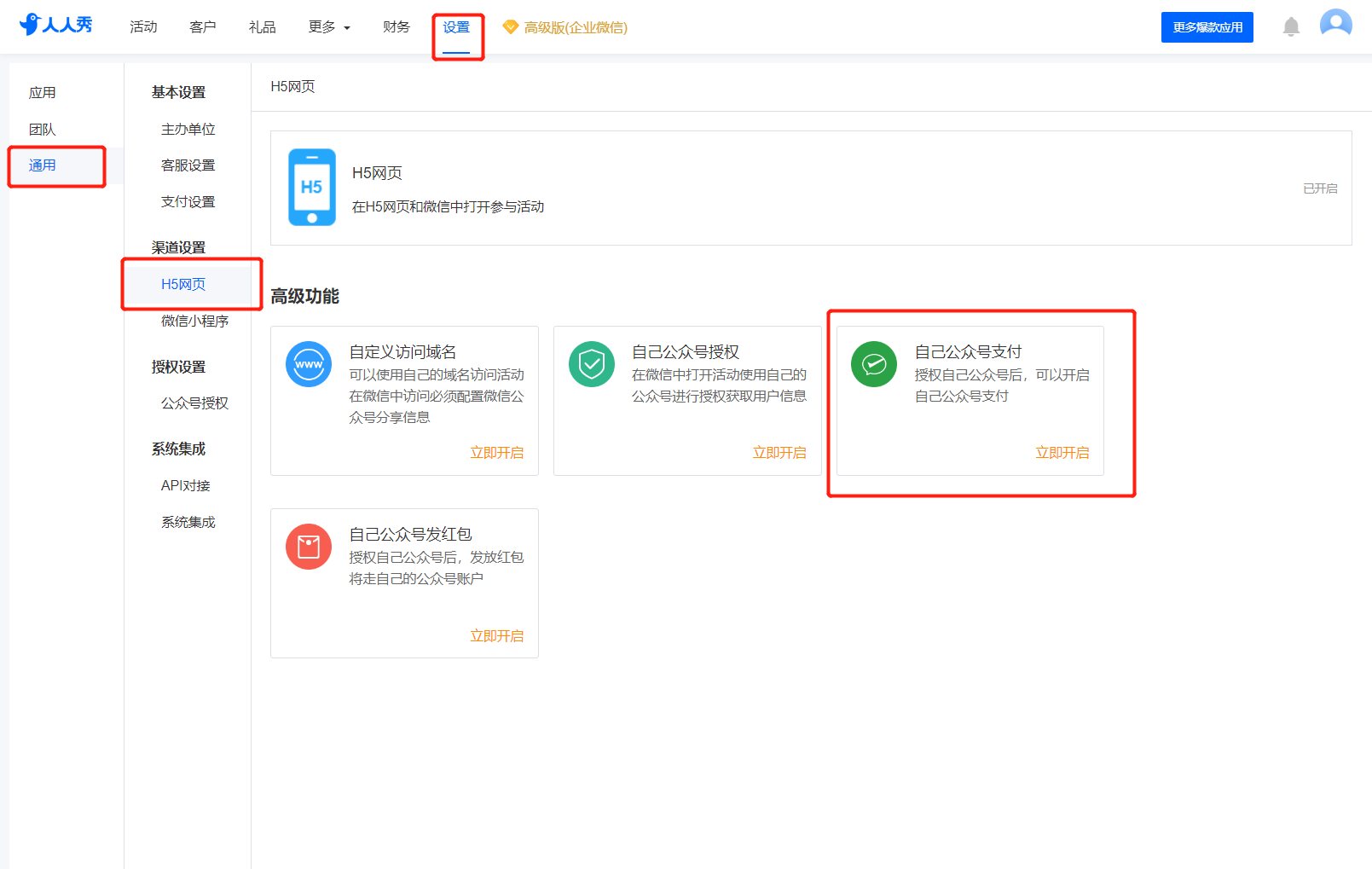Open 公众号授权 under 授权设置

coord(195,403)
